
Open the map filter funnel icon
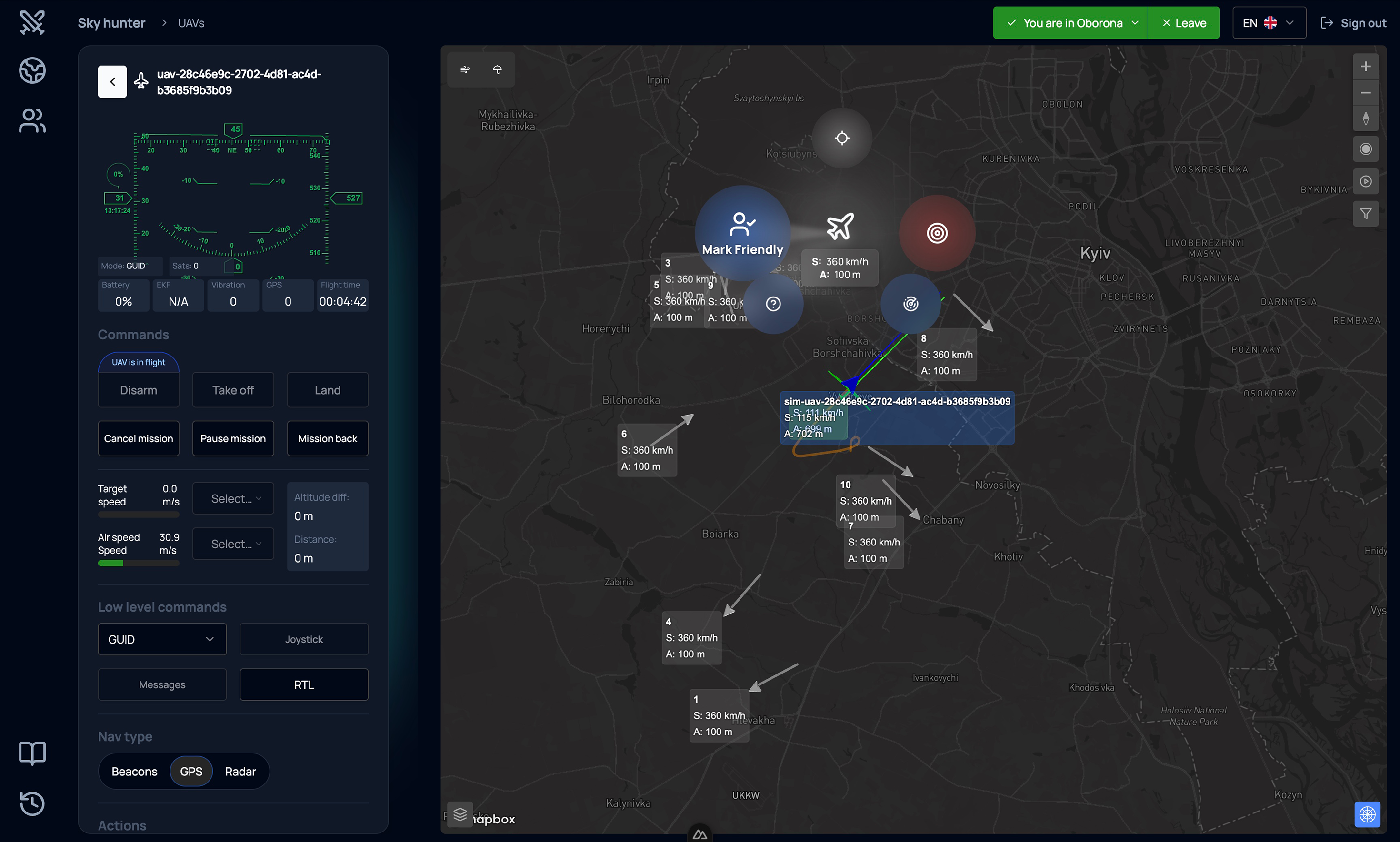(x=1365, y=214)
